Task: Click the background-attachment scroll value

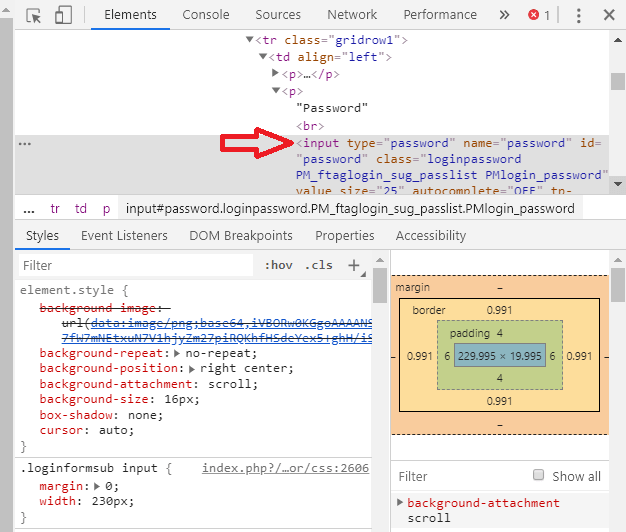Action: pos(229,384)
